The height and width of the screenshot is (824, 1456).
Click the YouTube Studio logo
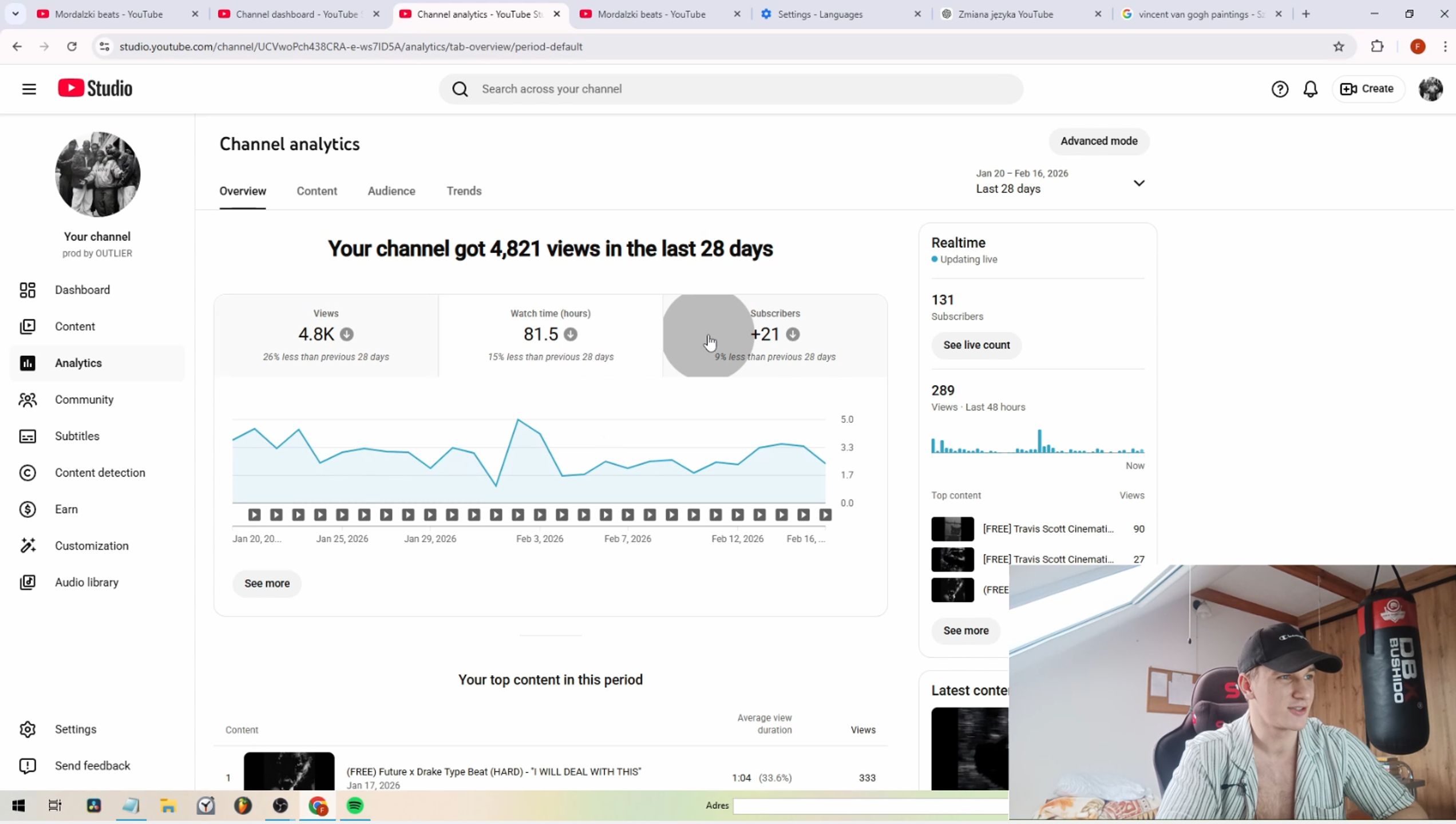coord(95,88)
